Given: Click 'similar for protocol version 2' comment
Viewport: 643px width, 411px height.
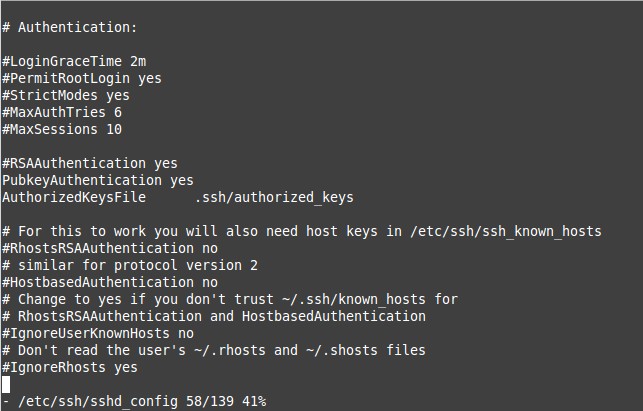Looking at the screenshot, I should click(x=138, y=265).
